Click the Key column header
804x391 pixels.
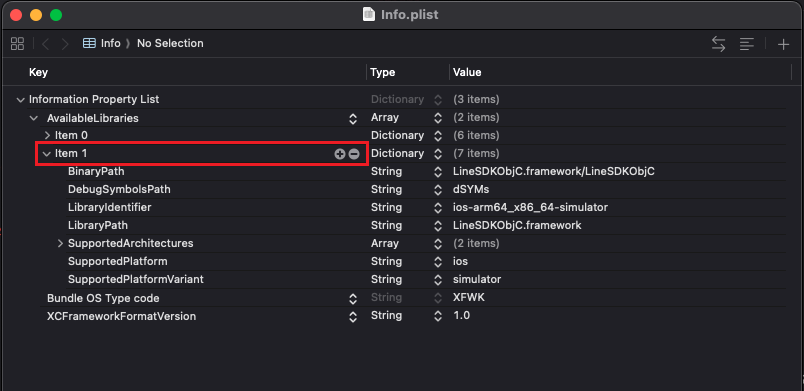[x=38, y=72]
